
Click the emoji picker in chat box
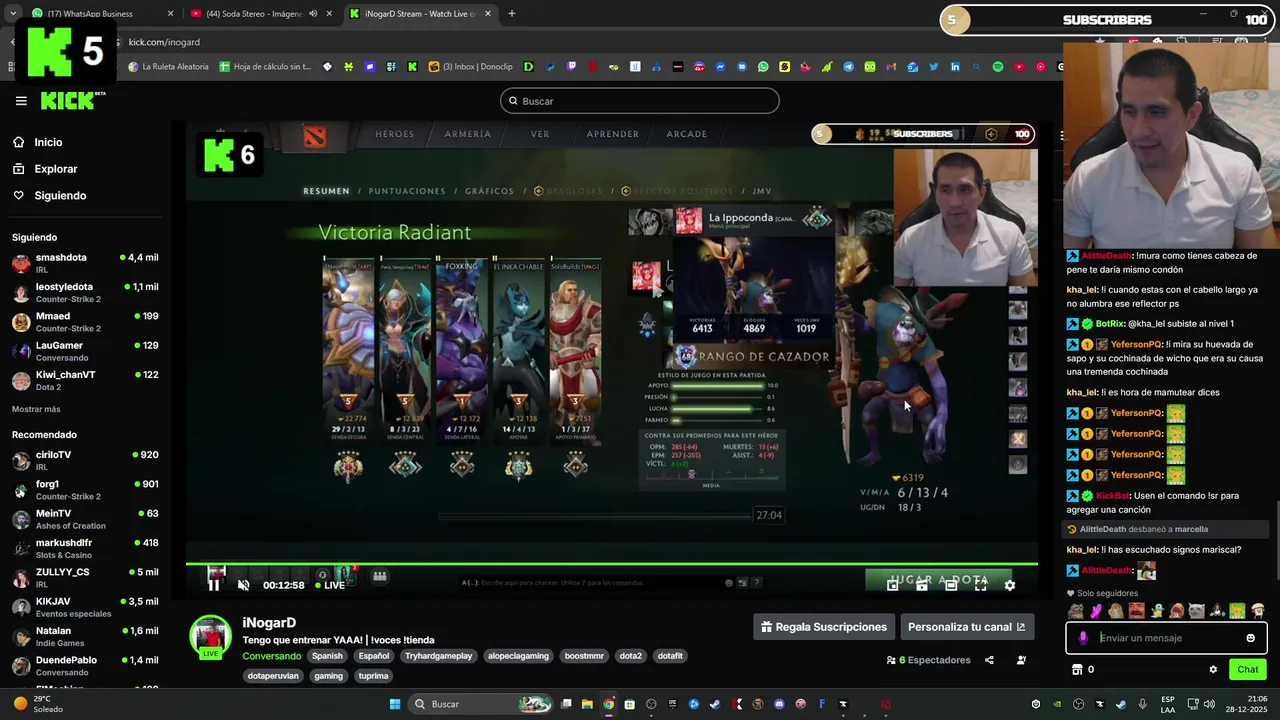[x=1250, y=638]
